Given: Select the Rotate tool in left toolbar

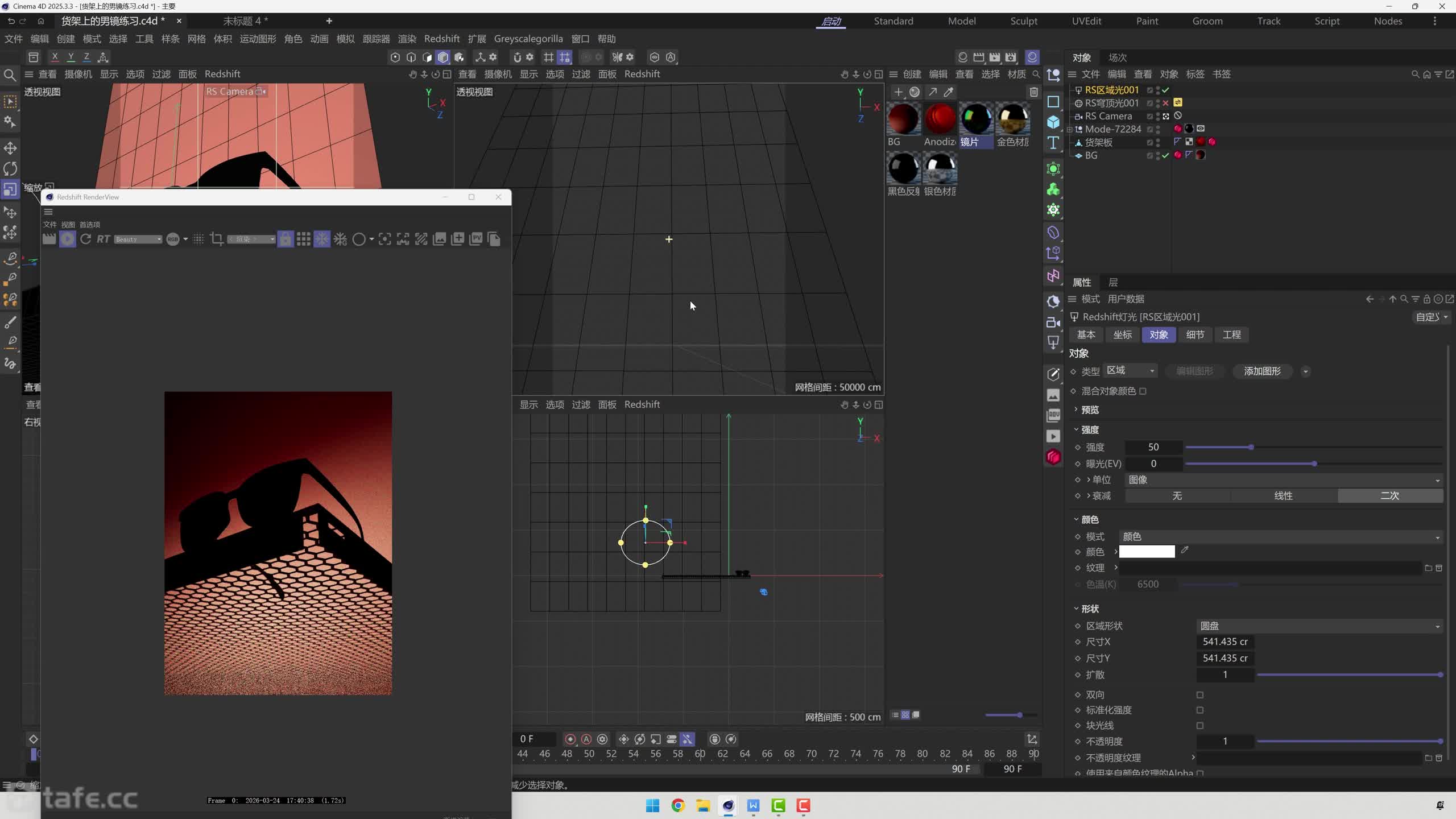Looking at the screenshot, I should pyautogui.click(x=10, y=168).
